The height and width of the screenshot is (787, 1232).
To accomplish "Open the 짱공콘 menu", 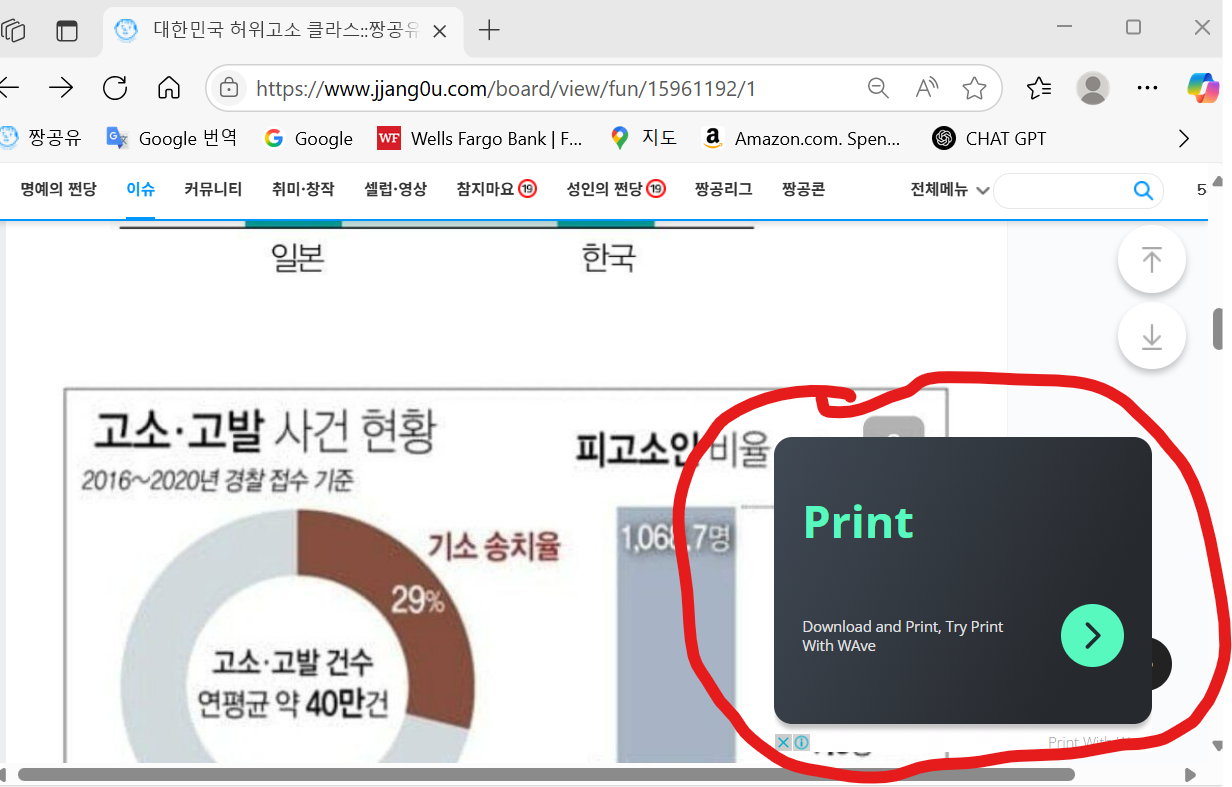I will coord(803,189).
